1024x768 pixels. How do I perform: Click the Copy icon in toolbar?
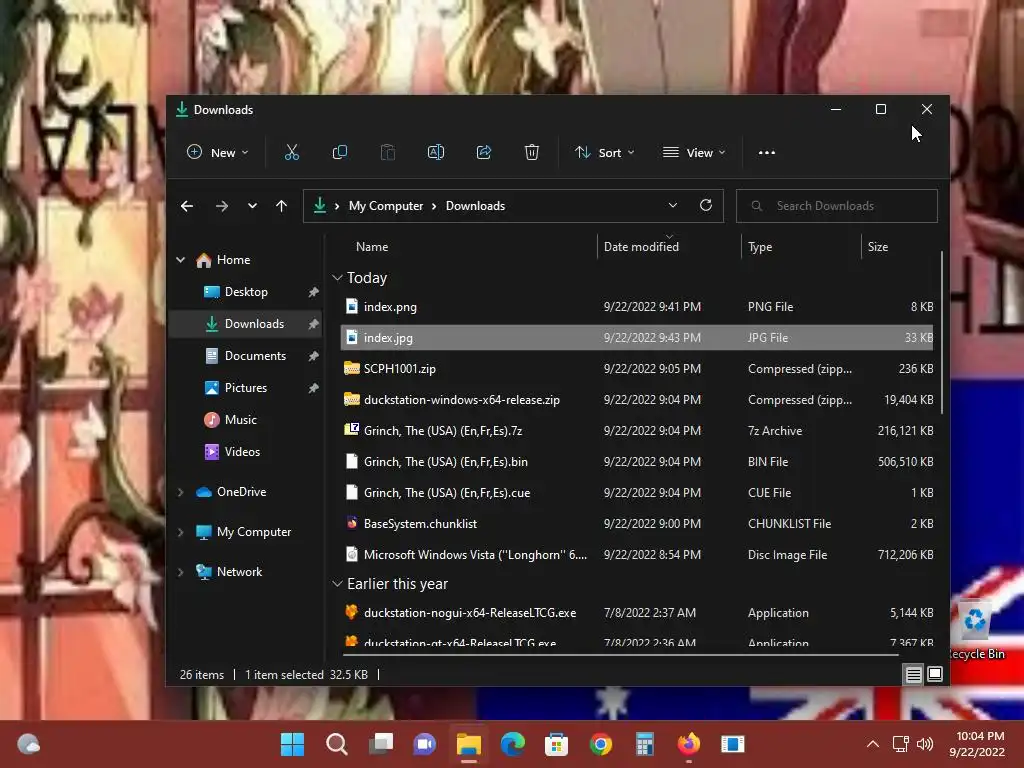340,152
